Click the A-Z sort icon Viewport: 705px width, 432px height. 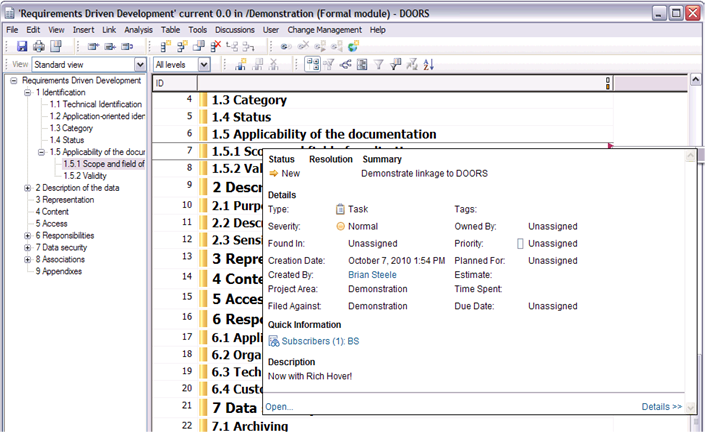428,65
